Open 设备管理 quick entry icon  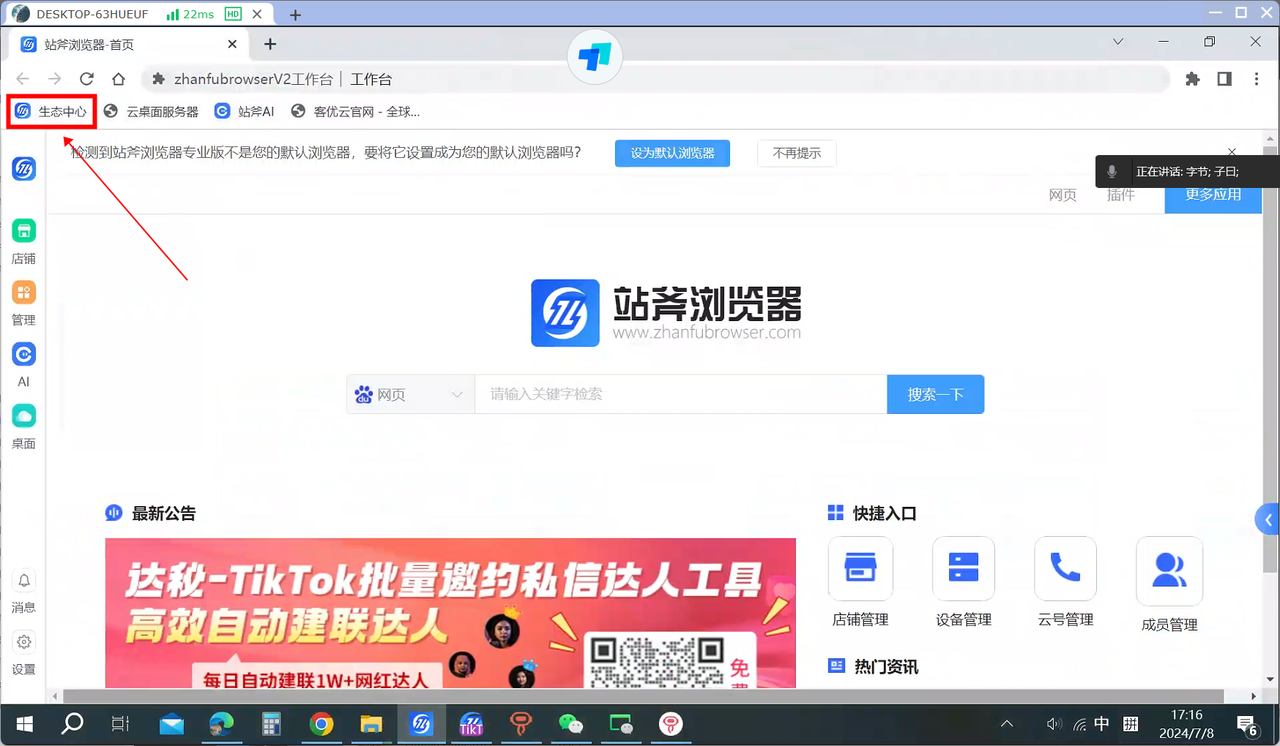click(x=963, y=569)
